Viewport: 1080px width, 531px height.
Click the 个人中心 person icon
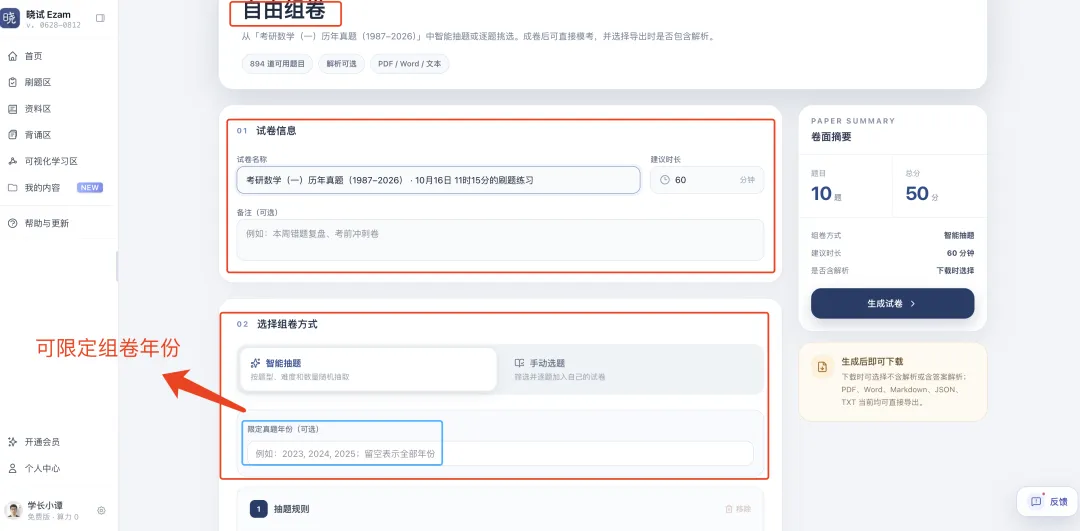pyautogui.click(x=12, y=468)
